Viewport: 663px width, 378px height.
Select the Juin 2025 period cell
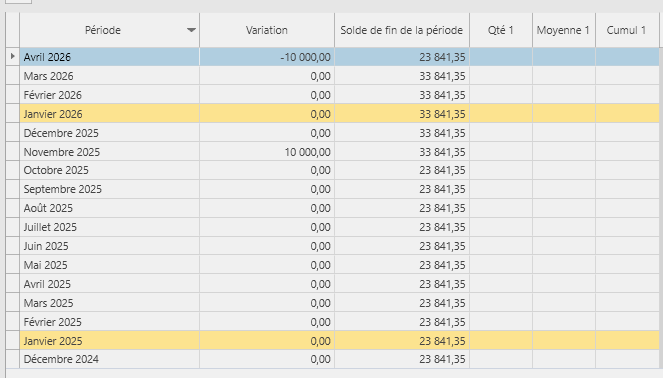pyautogui.click(x=110, y=246)
